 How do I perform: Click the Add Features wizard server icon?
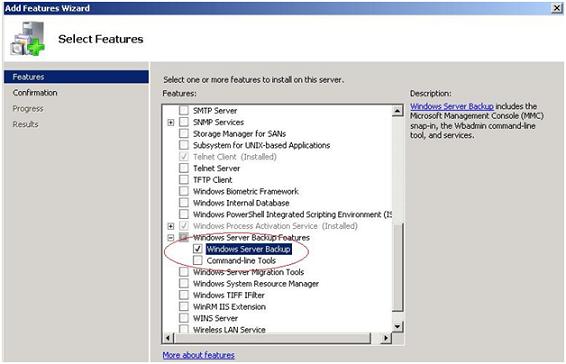[27, 39]
